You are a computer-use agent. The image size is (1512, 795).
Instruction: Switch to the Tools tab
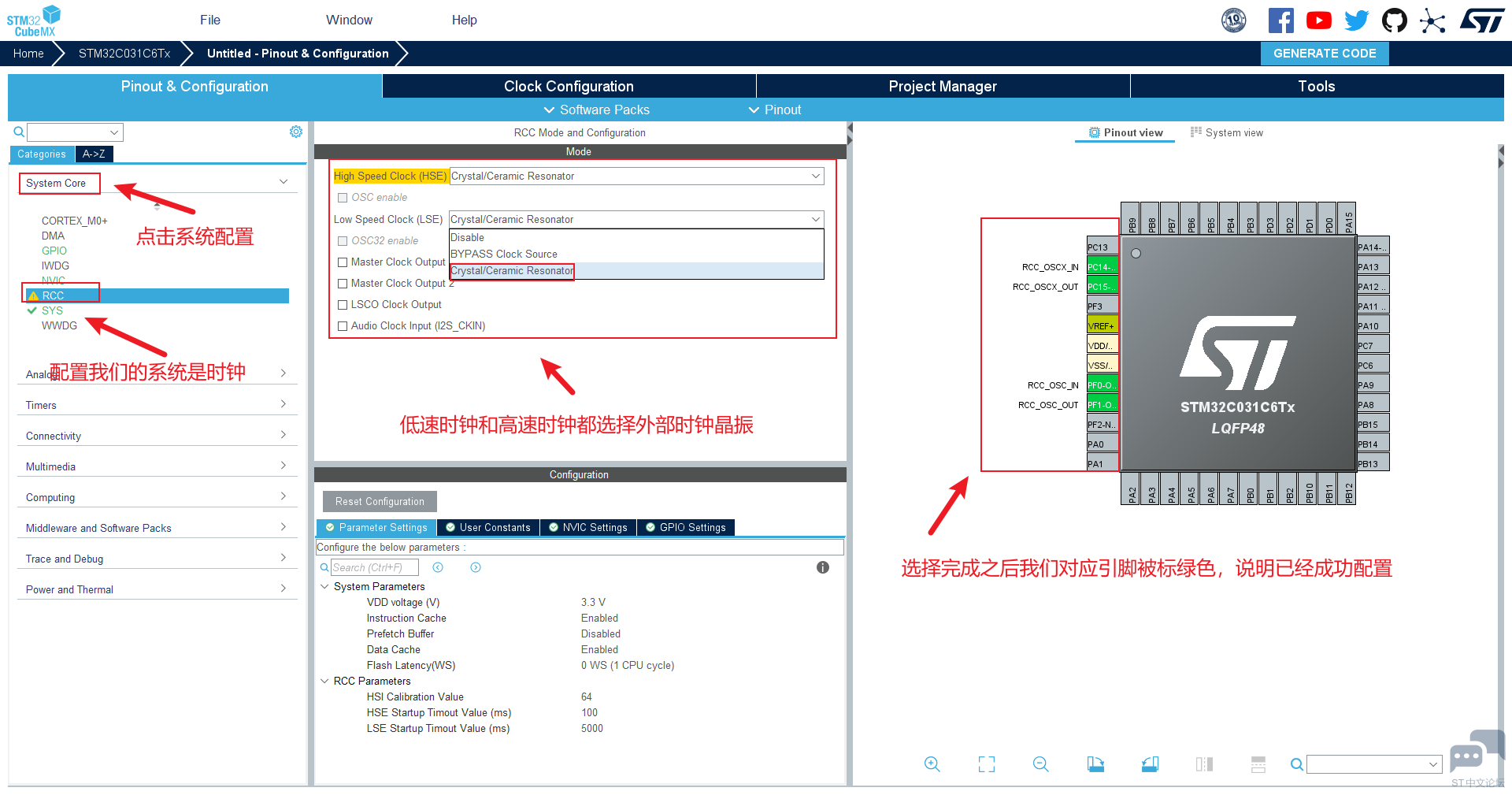pos(1317,87)
